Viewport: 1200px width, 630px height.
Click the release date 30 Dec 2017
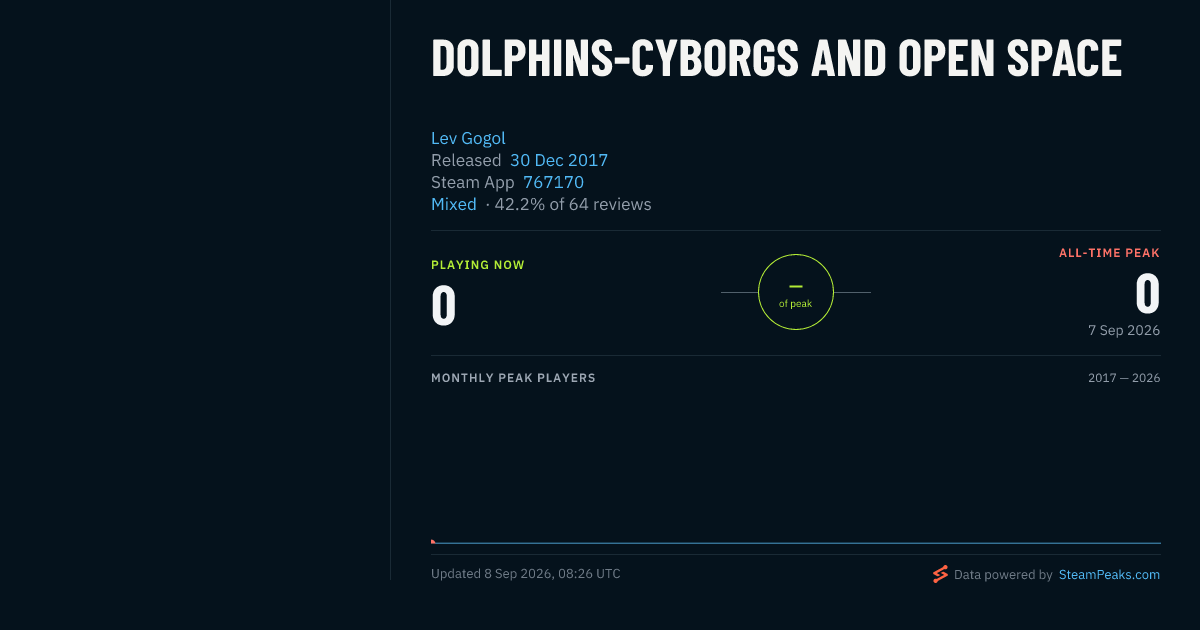[x=559, y=160]
